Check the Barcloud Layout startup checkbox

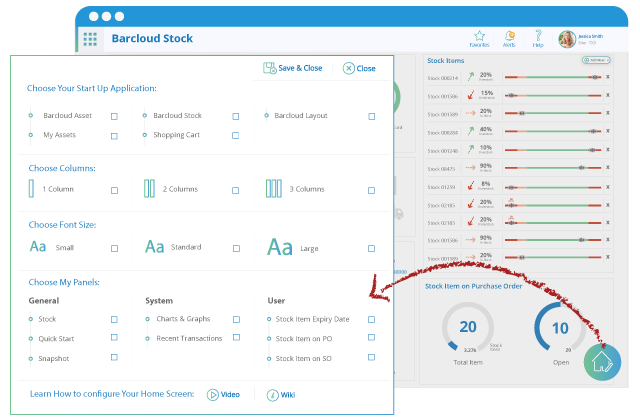(x=371, y=117)
